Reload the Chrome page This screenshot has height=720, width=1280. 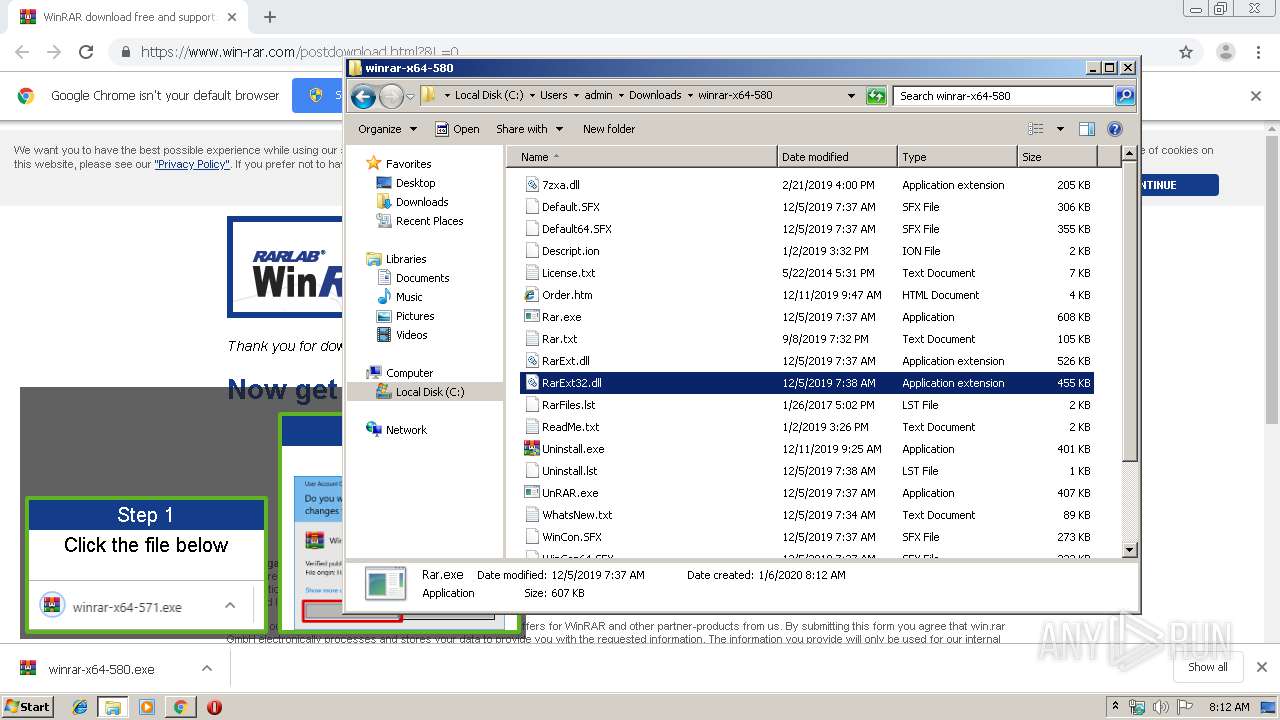pyautogui.click(x=86, y=52)
